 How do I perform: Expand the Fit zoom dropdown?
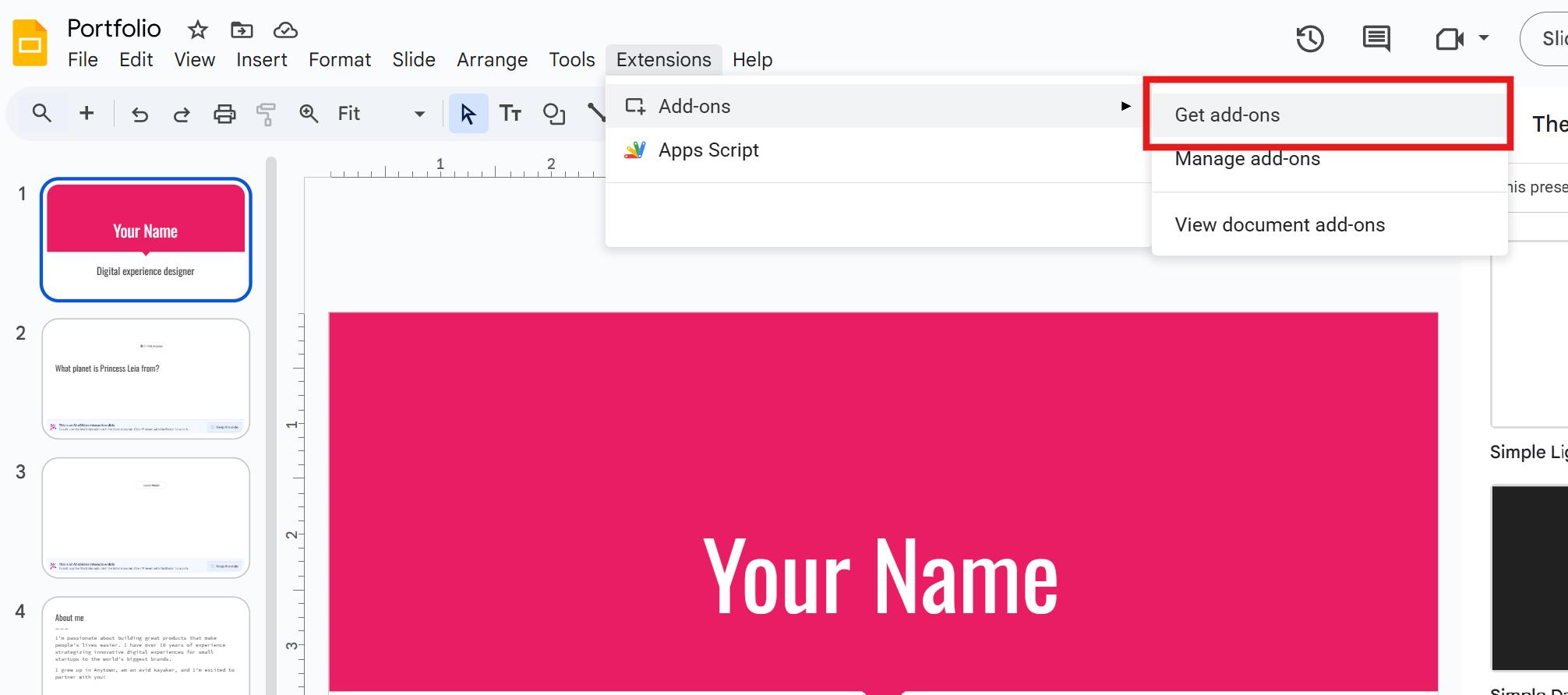coord(419,114)
